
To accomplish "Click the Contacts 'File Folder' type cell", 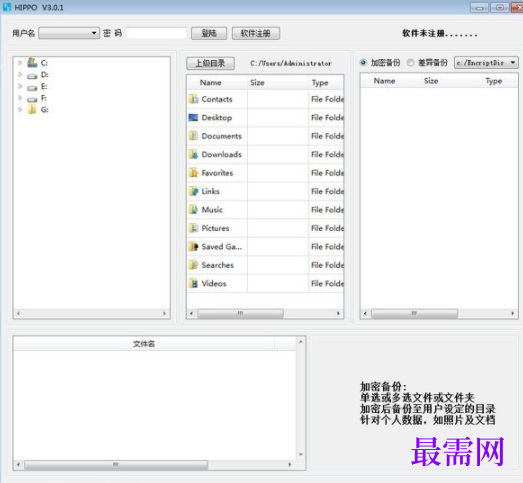I will (327, 99).
